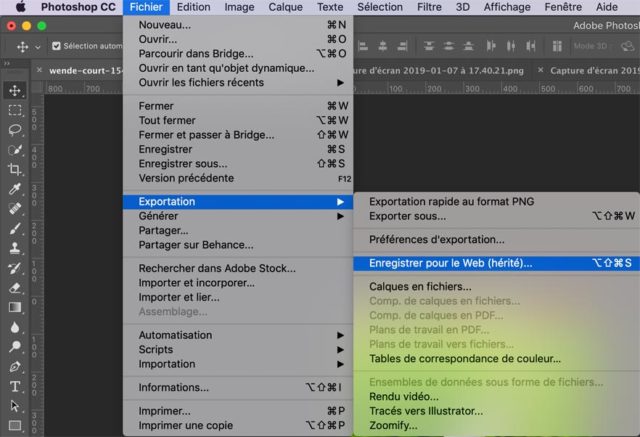Click the distribute top edges icon
This screenshot has height=437, width=640.
(x=429, y=46)
